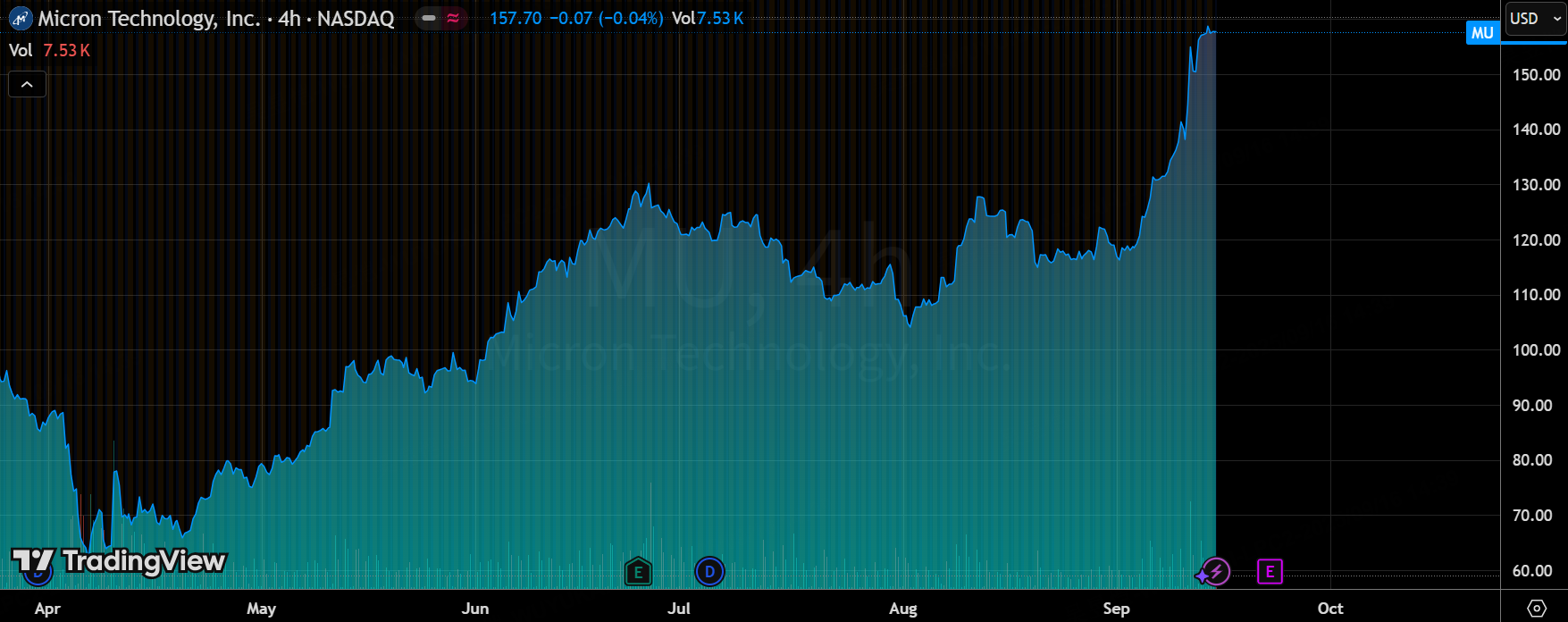The height and width of the screenshot is (622, 1568).
Task: Click the blue MU price label
Action: click(1482, 33)
